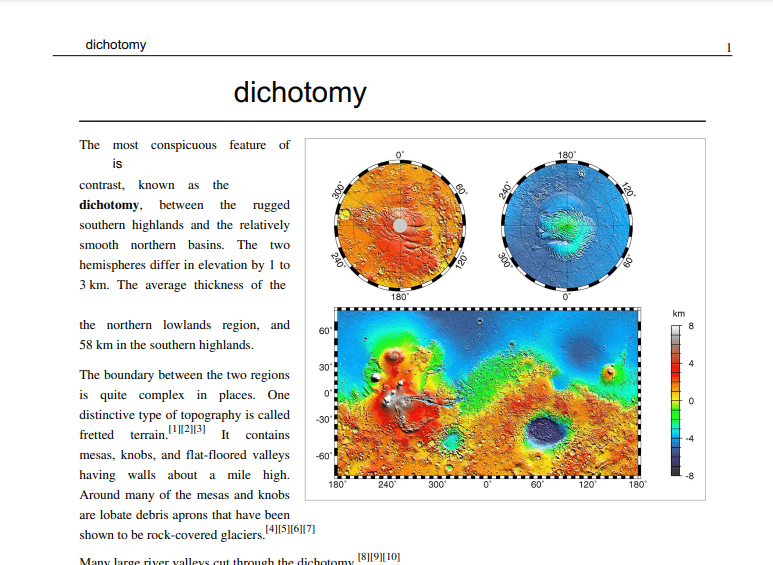Image resolution: width=773 pixels, height=565 pixels.
Task: Click the blue circular polar map
Action: coord(566,226)
